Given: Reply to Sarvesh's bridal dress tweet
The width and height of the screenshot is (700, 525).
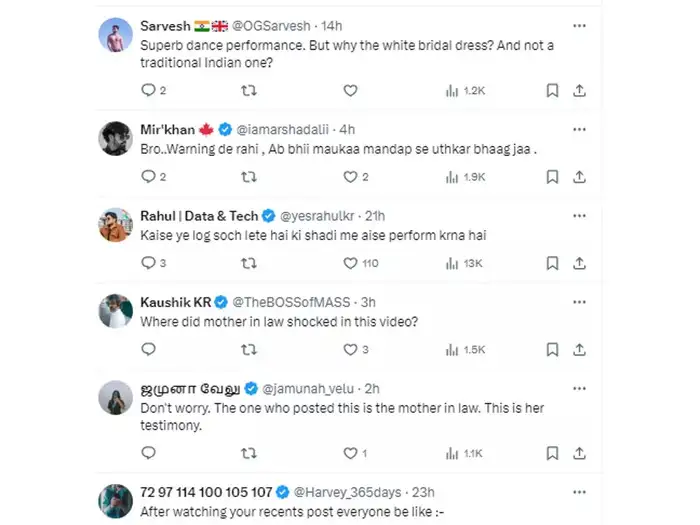Looking at the screenshot, I should click(x=149, y=91).
